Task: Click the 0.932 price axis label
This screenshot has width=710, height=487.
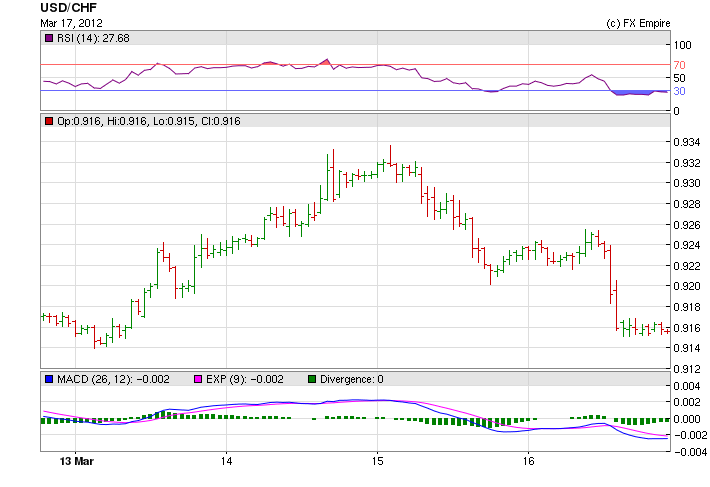Action: click(x=686, y=163)
